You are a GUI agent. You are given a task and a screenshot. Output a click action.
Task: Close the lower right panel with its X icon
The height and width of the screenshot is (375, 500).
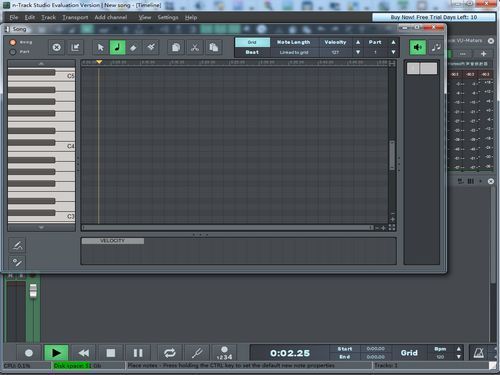coord(491,181)
